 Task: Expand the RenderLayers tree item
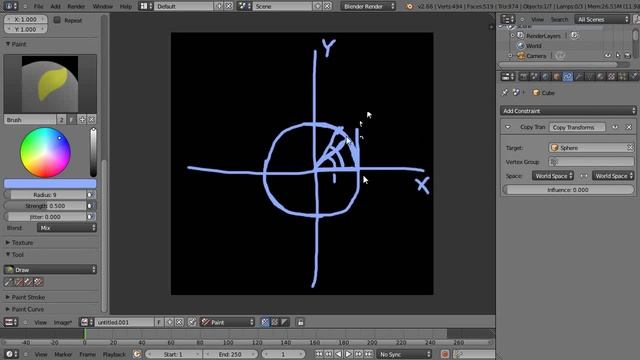[x=513, y=36]
